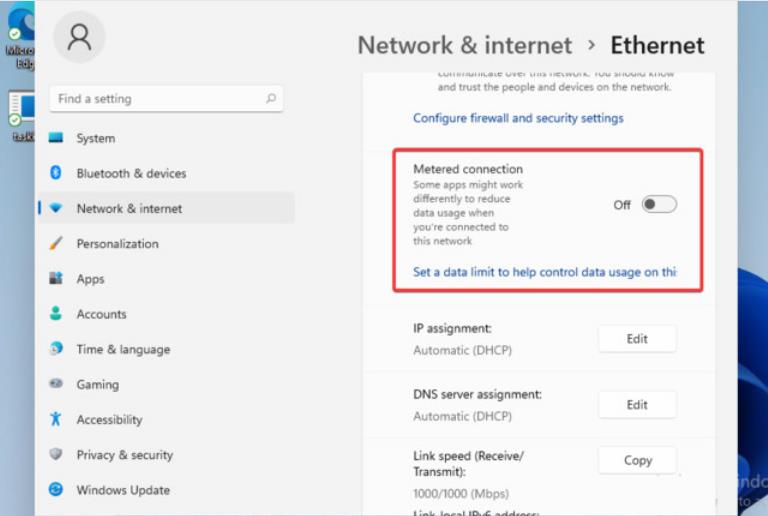768x516 pixels.
Task: Click the Bluetooth & devices icon
Action: 56,173
